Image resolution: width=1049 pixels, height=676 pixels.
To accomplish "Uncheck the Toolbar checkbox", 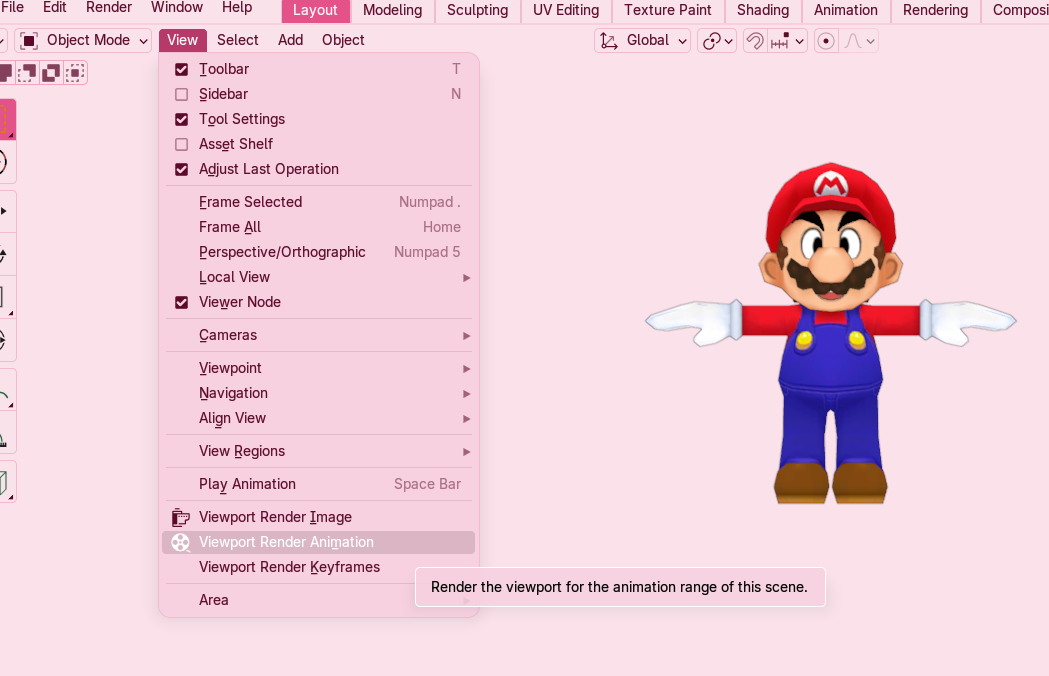I will (x=181, y=70).
